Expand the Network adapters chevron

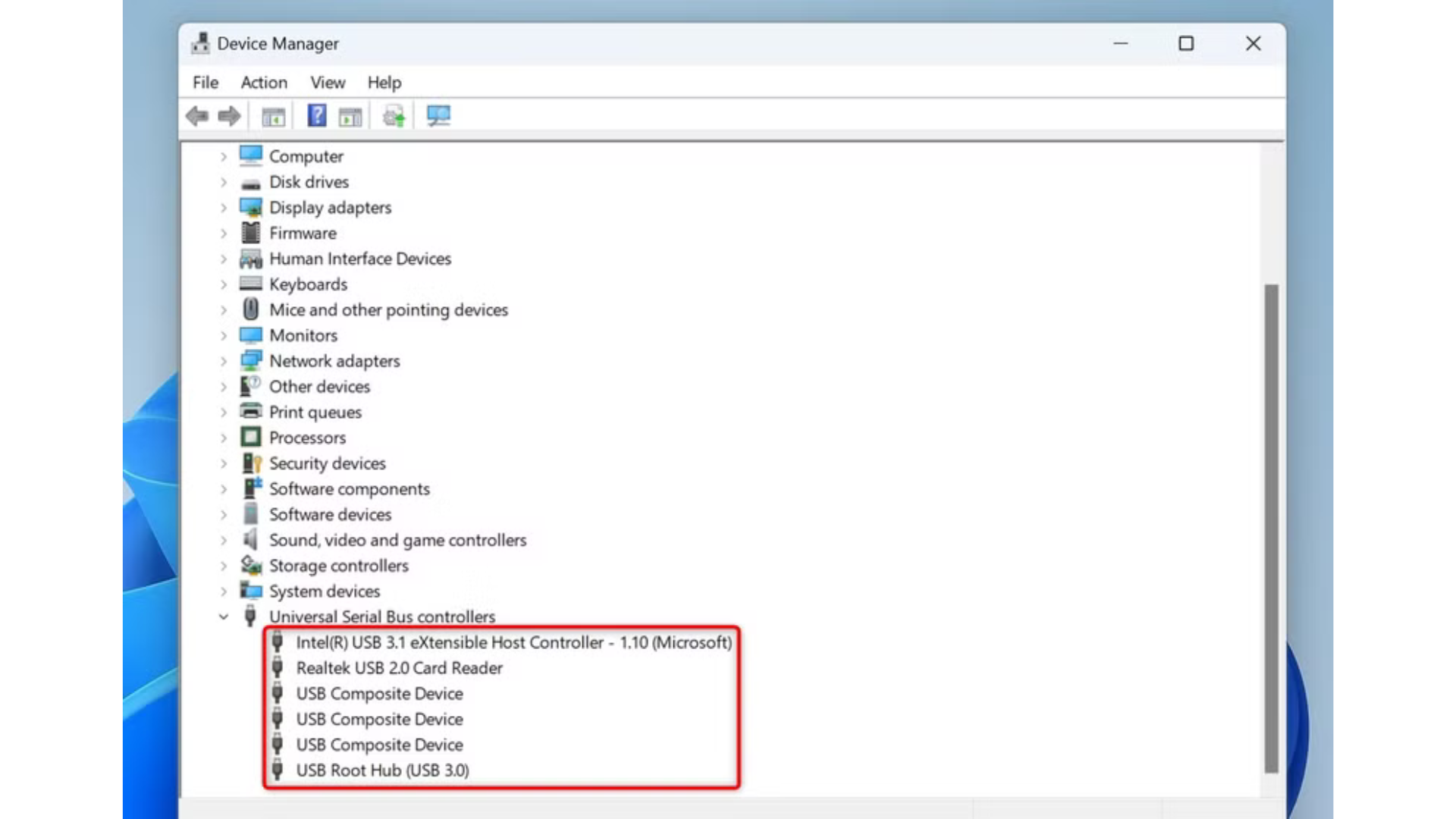pyautogui.click(x=224, y=361)
